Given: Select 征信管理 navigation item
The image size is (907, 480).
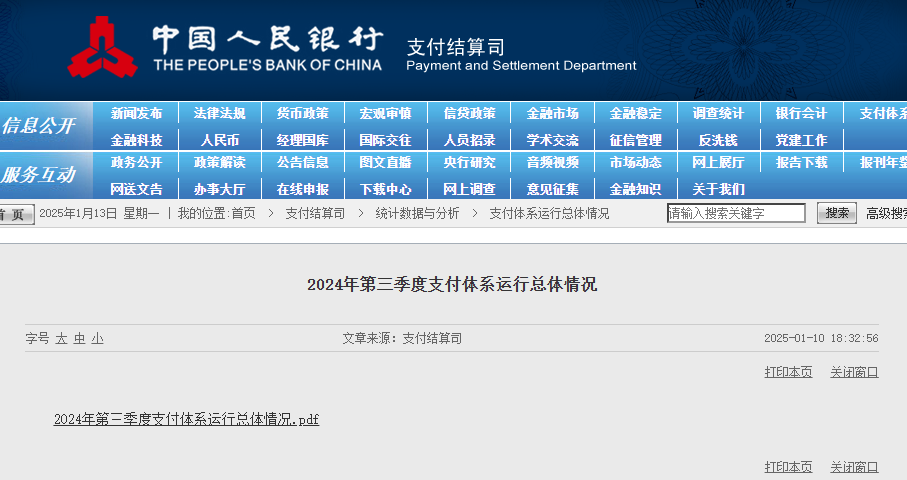Looking at the screenshot, I should pyautogui.click(x=636, y=140).
